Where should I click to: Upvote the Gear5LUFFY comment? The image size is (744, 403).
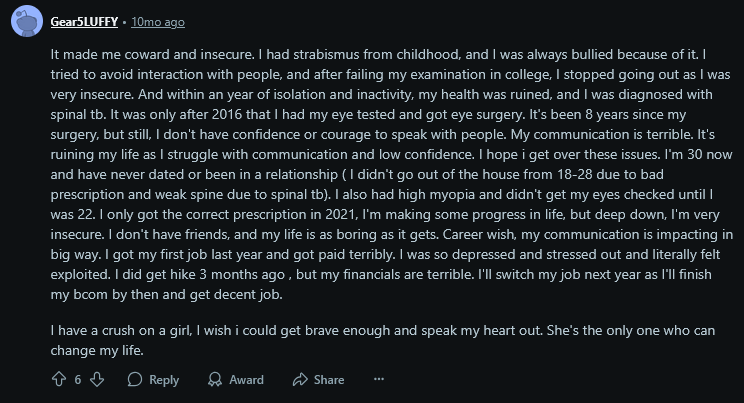[59, 379]
